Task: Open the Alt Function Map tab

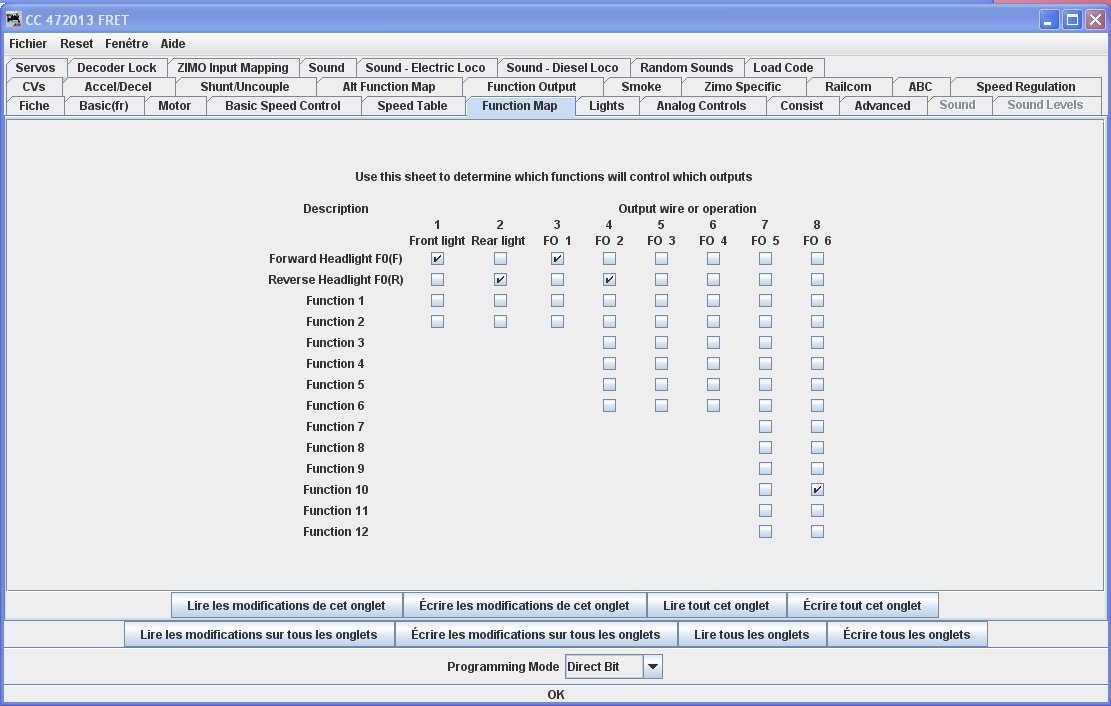Action: (x=389, y=86)
